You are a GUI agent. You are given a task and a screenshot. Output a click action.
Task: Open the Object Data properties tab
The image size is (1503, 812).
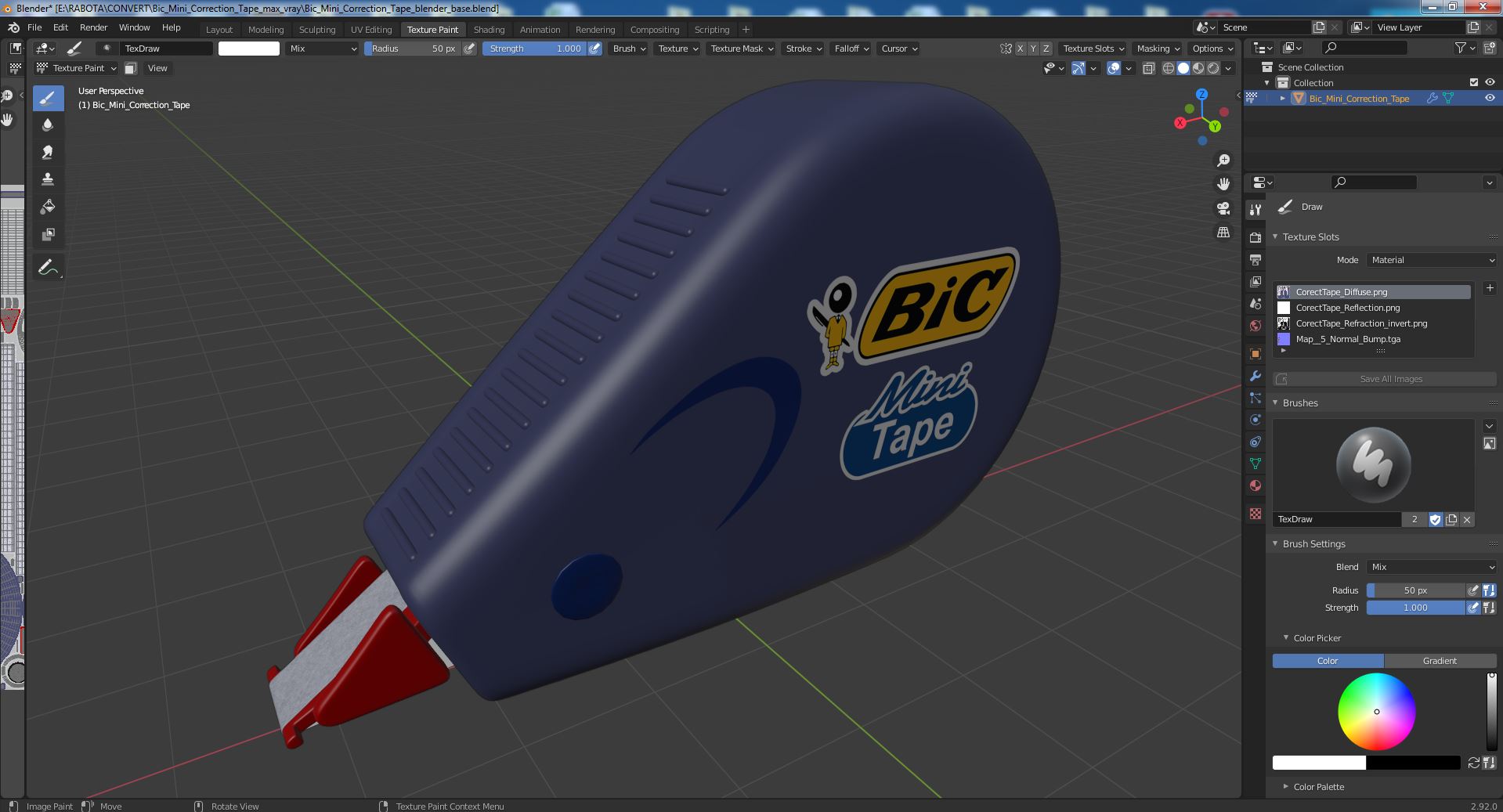pyautogui.click(x=1256, y=464)
